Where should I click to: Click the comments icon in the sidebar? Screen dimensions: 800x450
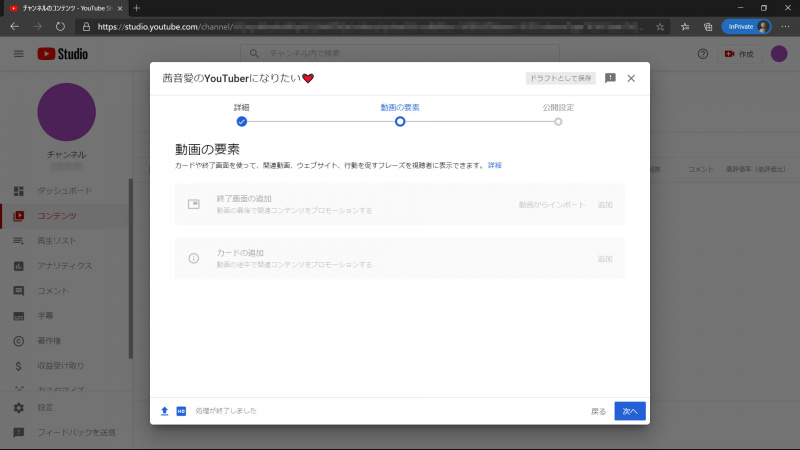18,291
